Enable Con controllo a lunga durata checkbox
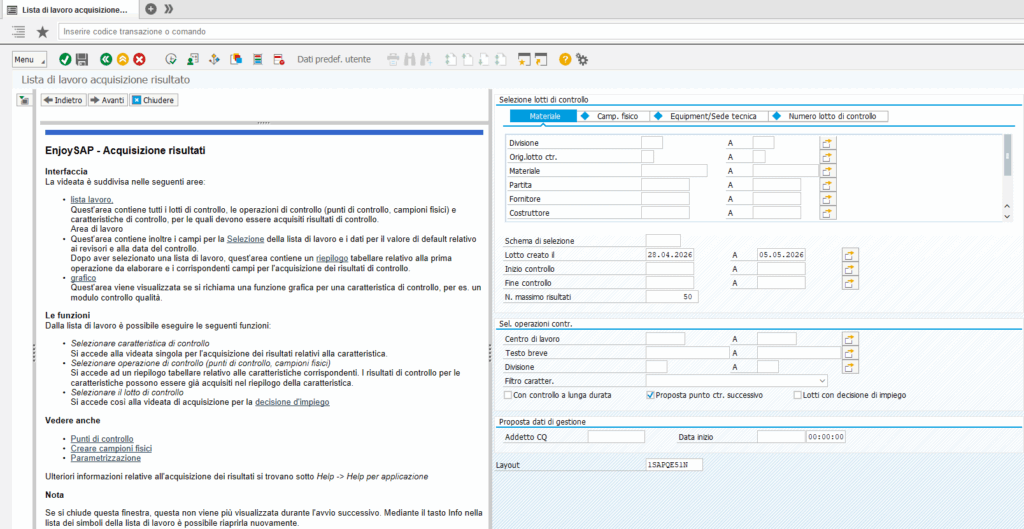Image resolution: width=1024 pixels, height=529 pixels. pyautogui.click(x=508, y=395)
